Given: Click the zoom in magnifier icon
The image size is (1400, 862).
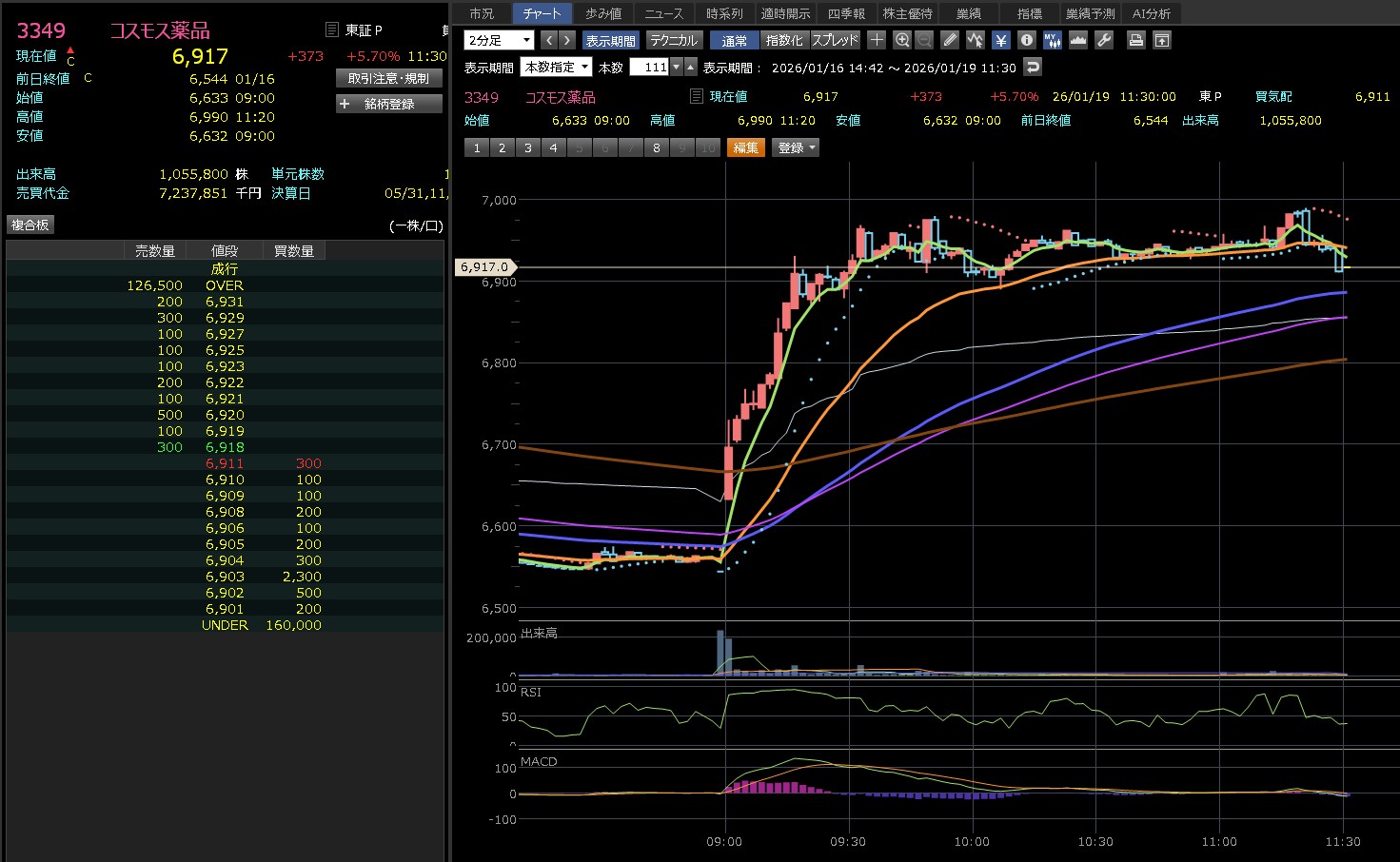Looking at the screenshot, I should [x=902, y=40].
